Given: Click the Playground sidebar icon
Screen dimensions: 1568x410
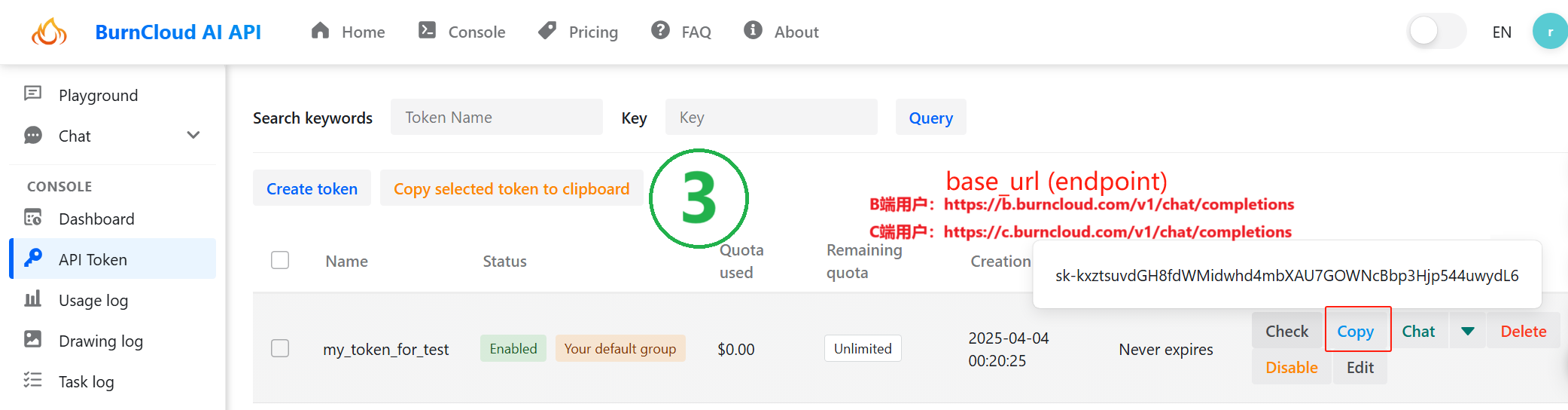Looking at the screenshot, I should pyautogui.click(x=33, y=93).
